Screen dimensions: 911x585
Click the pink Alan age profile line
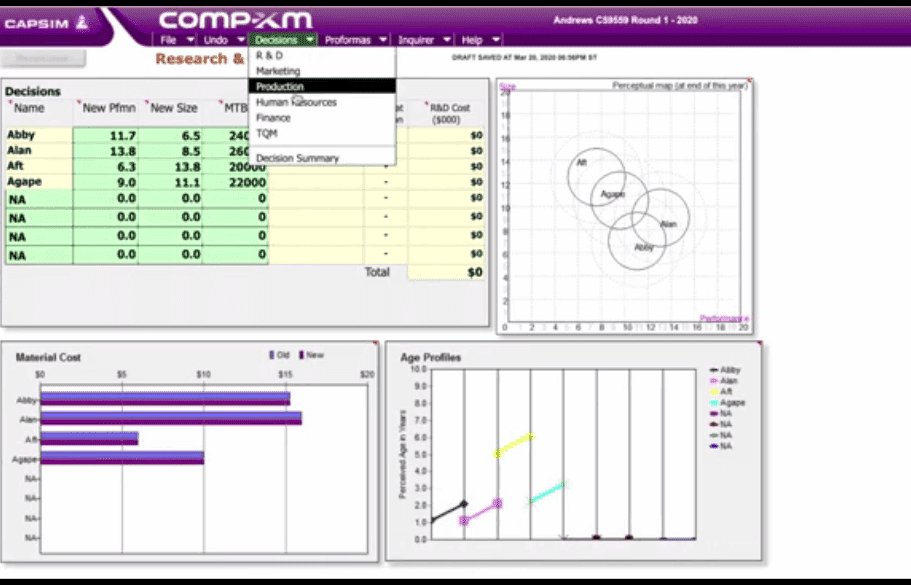pos(480,512)
